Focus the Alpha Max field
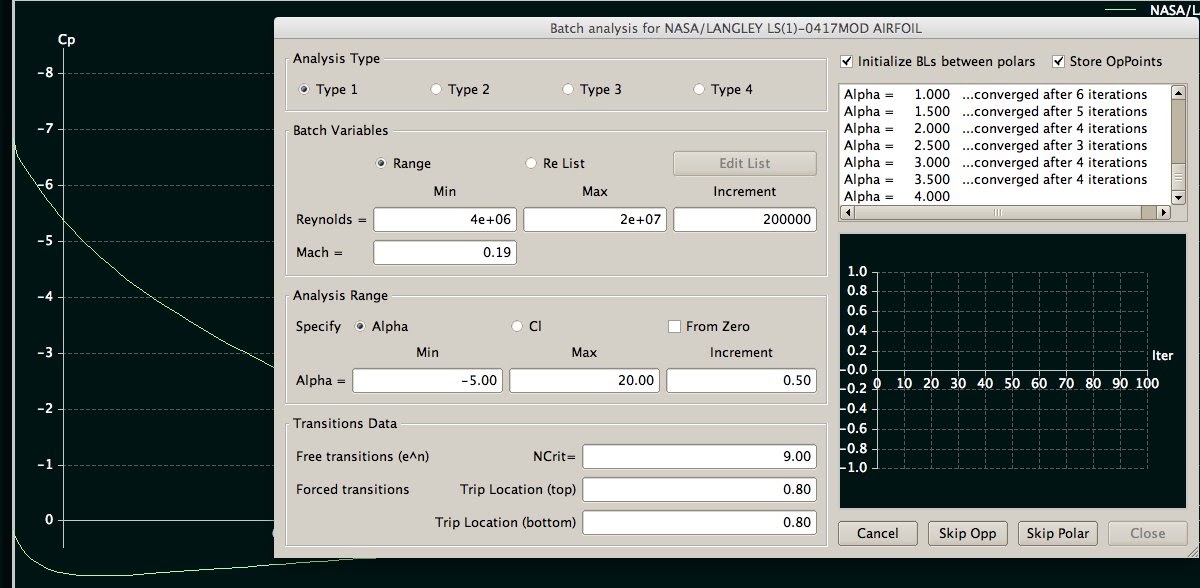1200x588 pixels. coord(584,381)
